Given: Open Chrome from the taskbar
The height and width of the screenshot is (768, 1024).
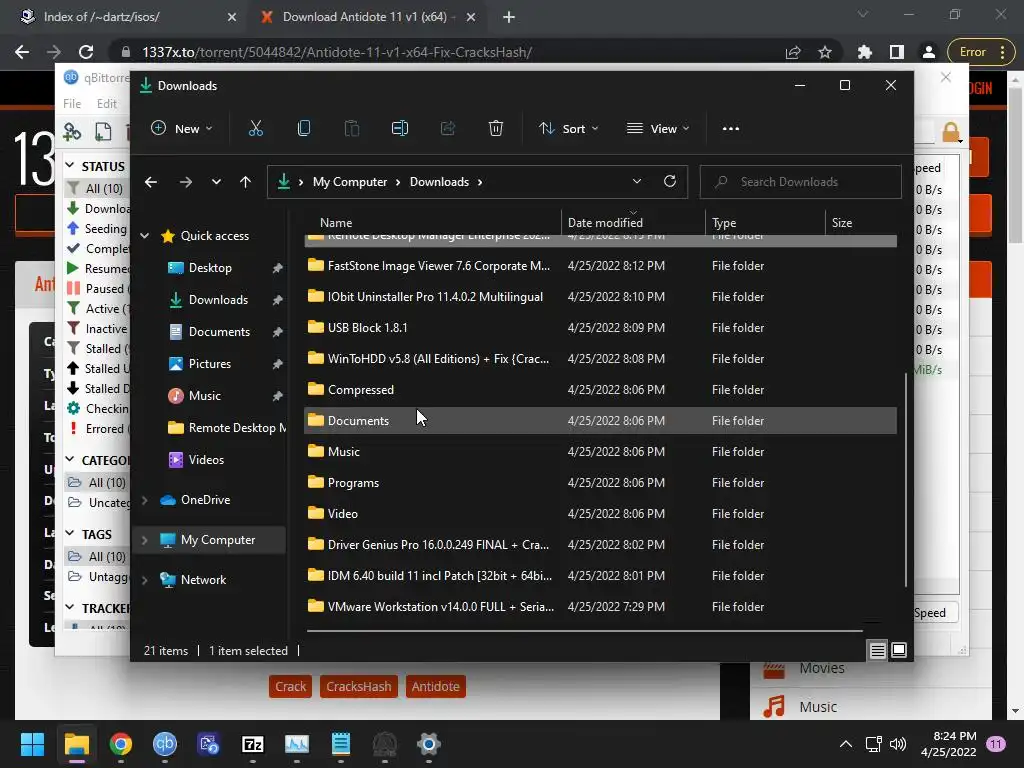Looking at the screenshot, I should 121,744.
